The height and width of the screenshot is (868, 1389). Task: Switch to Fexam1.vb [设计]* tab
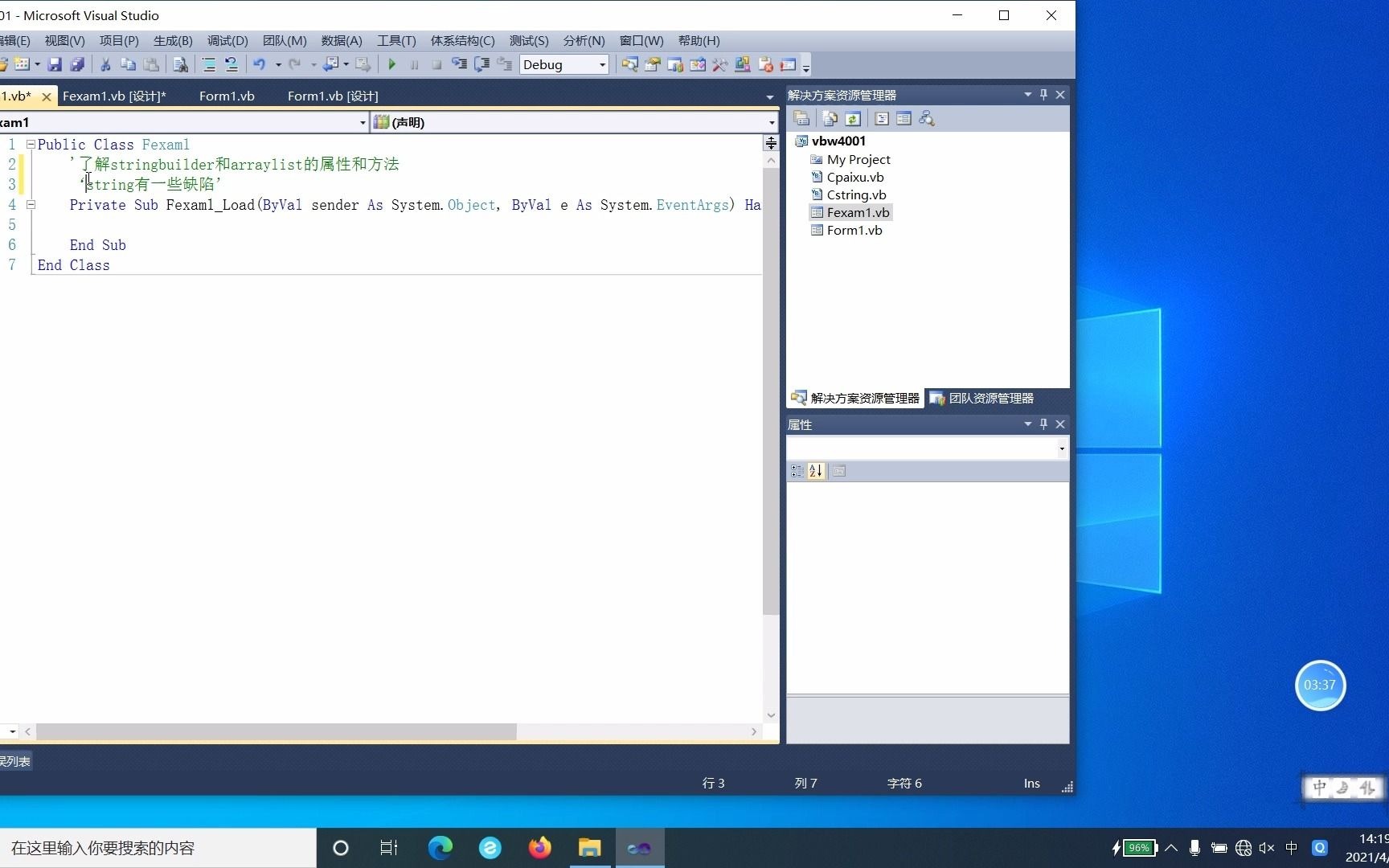(x=114, y=96)
